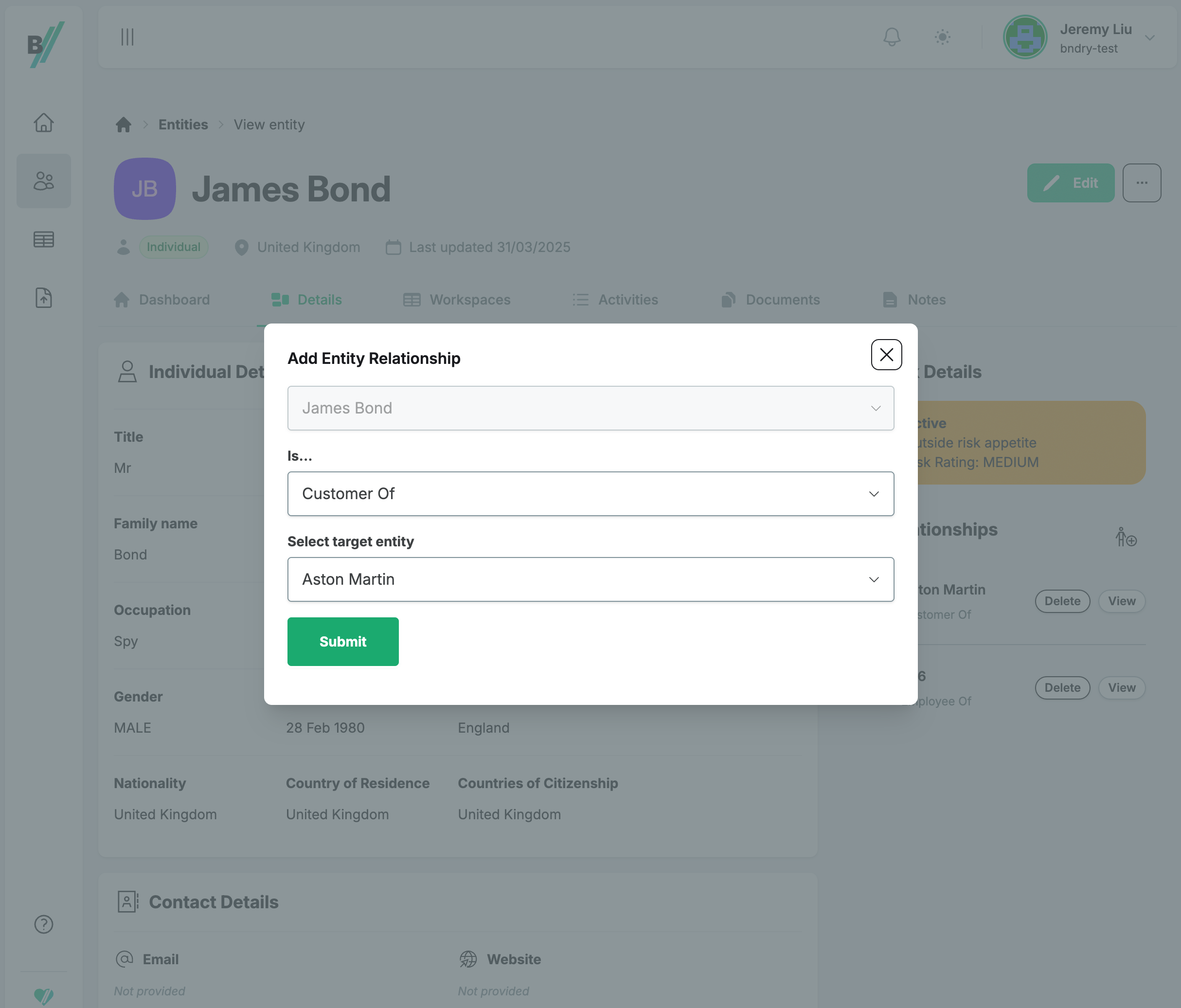The image size is (1181, 1008).
Task: Click the Individual type badge
Action: (174, 247)
